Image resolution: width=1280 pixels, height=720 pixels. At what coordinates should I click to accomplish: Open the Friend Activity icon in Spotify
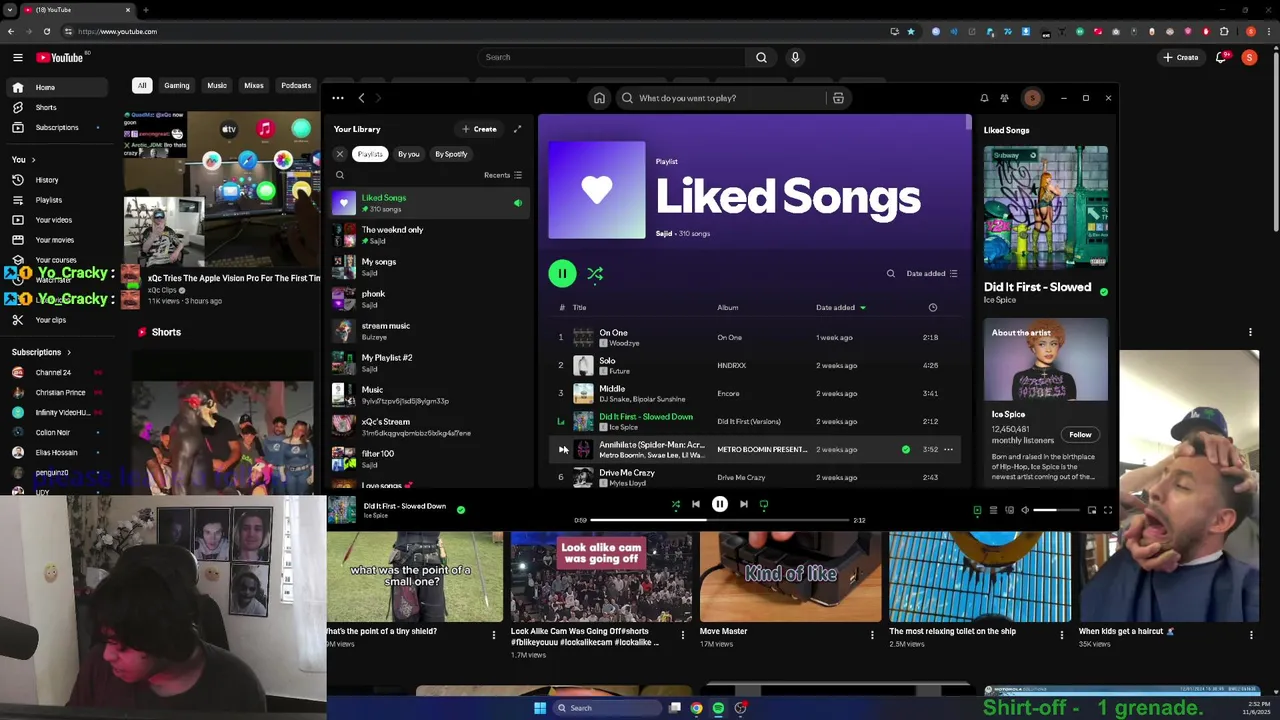pos(1004,98)
